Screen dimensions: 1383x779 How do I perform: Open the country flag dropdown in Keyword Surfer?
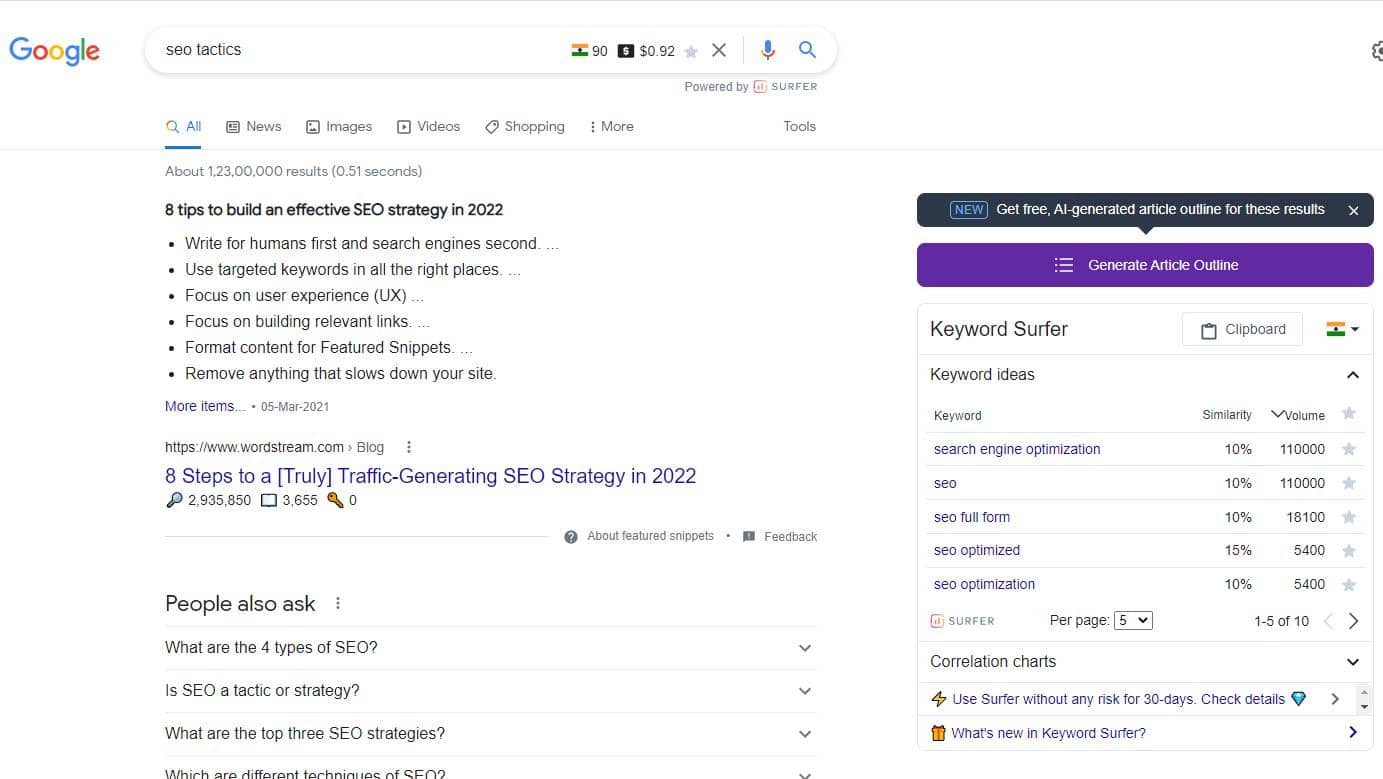(1342, 329)
